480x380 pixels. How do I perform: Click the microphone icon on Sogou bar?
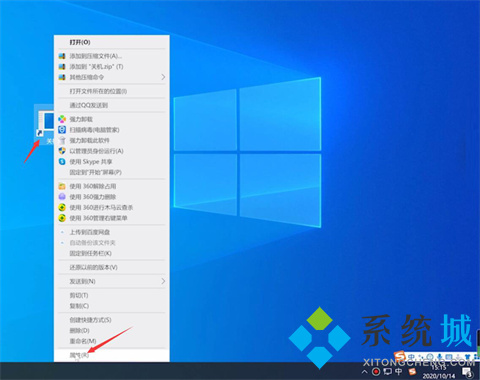(x=440, y=357)
